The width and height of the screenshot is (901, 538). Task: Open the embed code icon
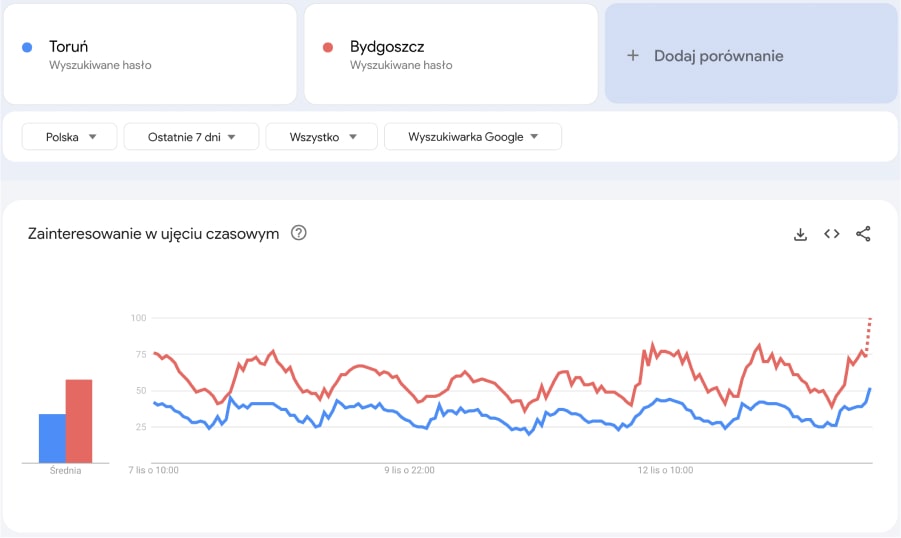[x=831, y=234]
